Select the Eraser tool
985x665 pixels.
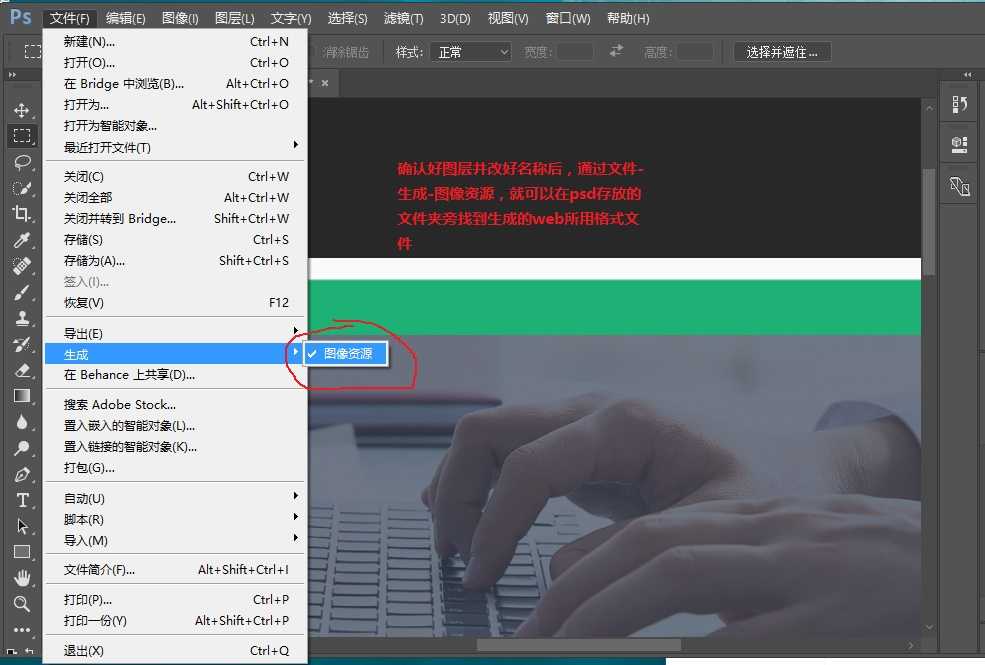click(x=21, y=370)
